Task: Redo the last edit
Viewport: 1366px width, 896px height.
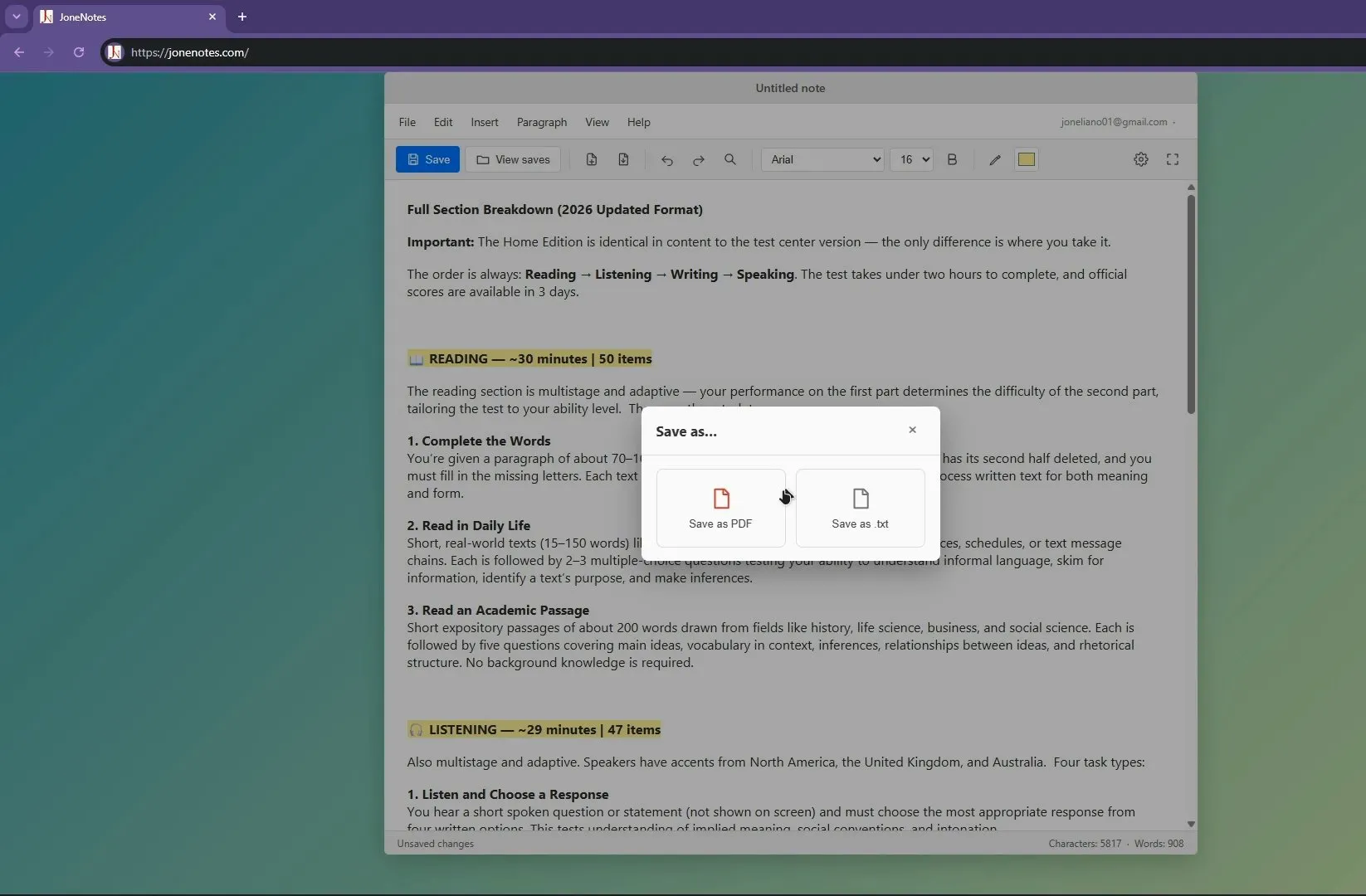Action: [x=698, y=159]
